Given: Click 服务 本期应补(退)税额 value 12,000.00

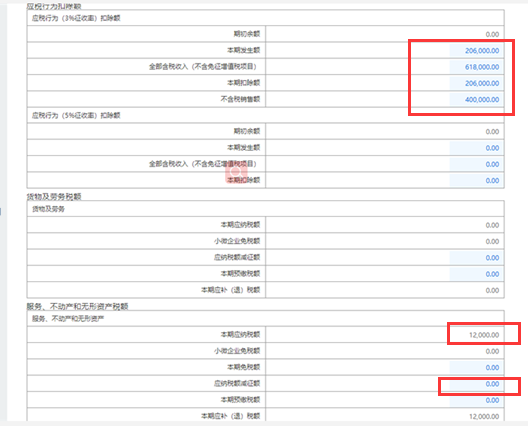Looking at the screenshot, I should [484, 417].
